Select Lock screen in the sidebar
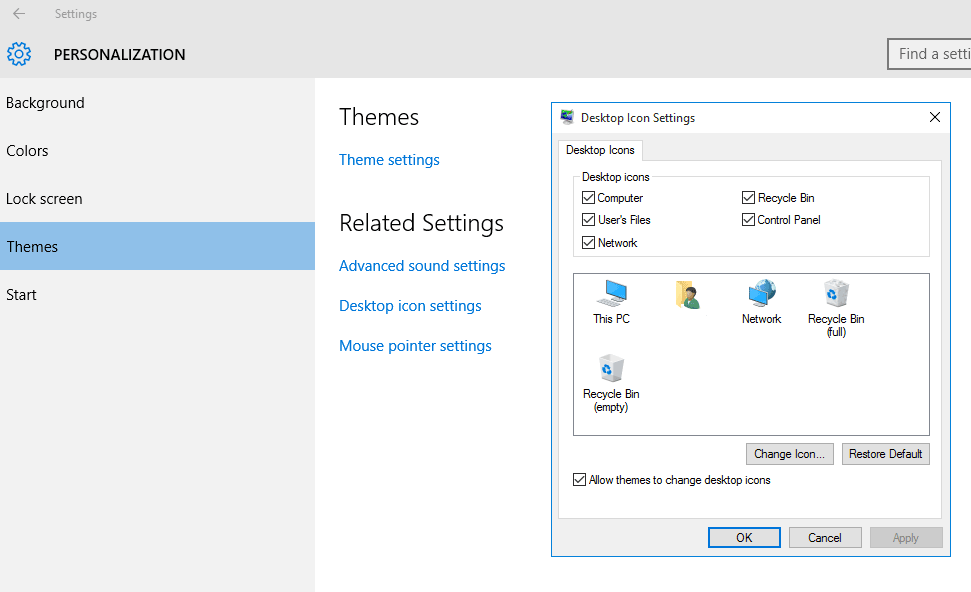971x592 pixels. click(44, 198)
